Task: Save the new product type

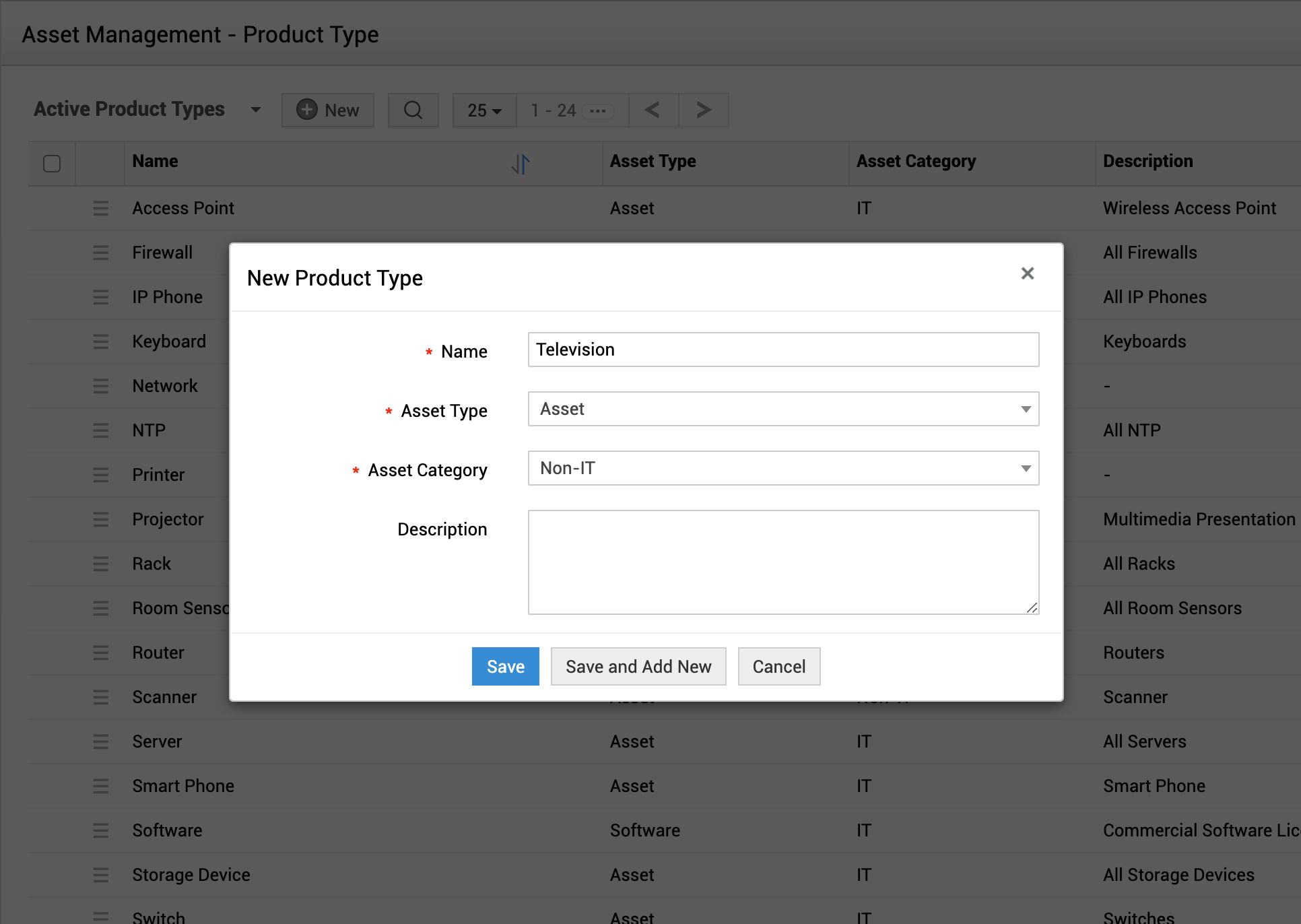Action: [x=505, y=666]
